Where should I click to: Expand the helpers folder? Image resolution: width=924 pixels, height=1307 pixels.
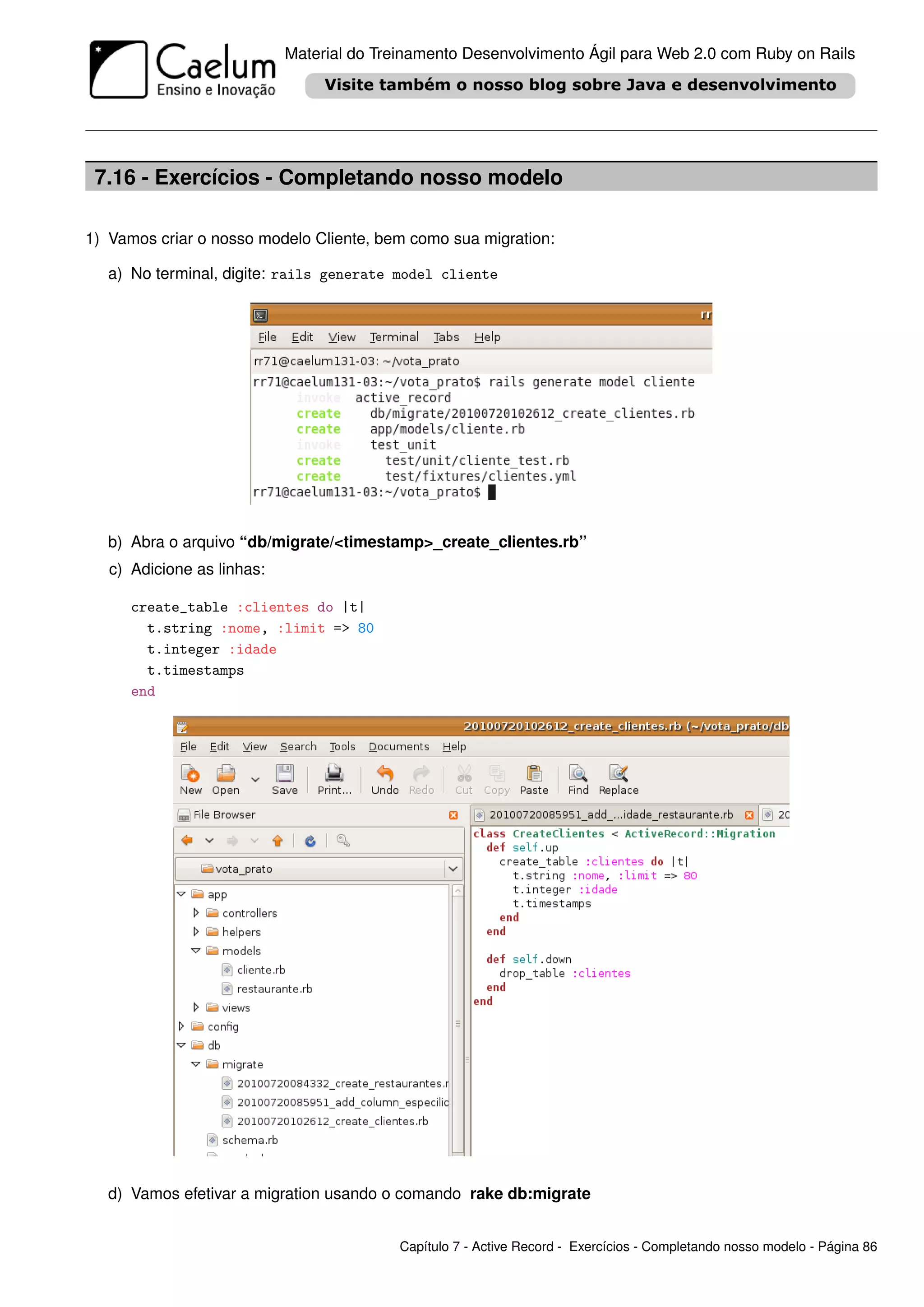(x=196, y=932)
